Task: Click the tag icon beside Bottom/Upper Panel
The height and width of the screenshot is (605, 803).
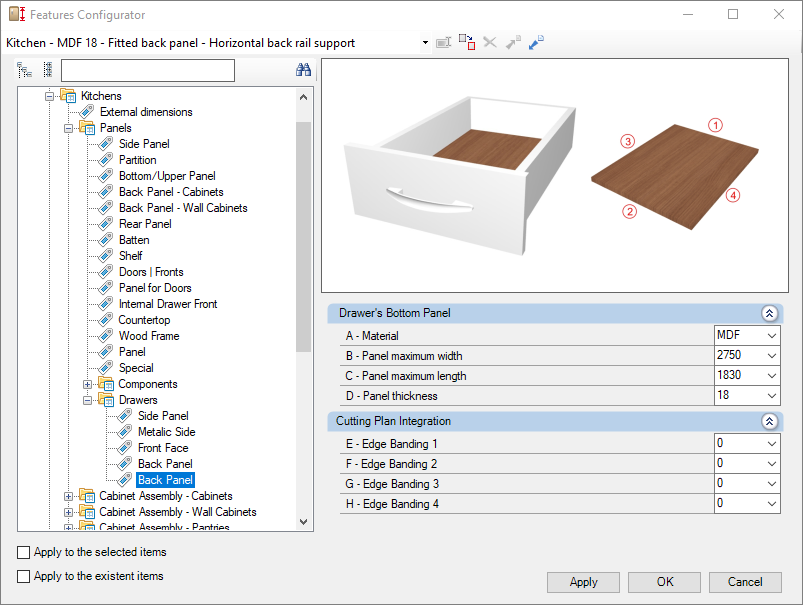Action: (105, 176)
